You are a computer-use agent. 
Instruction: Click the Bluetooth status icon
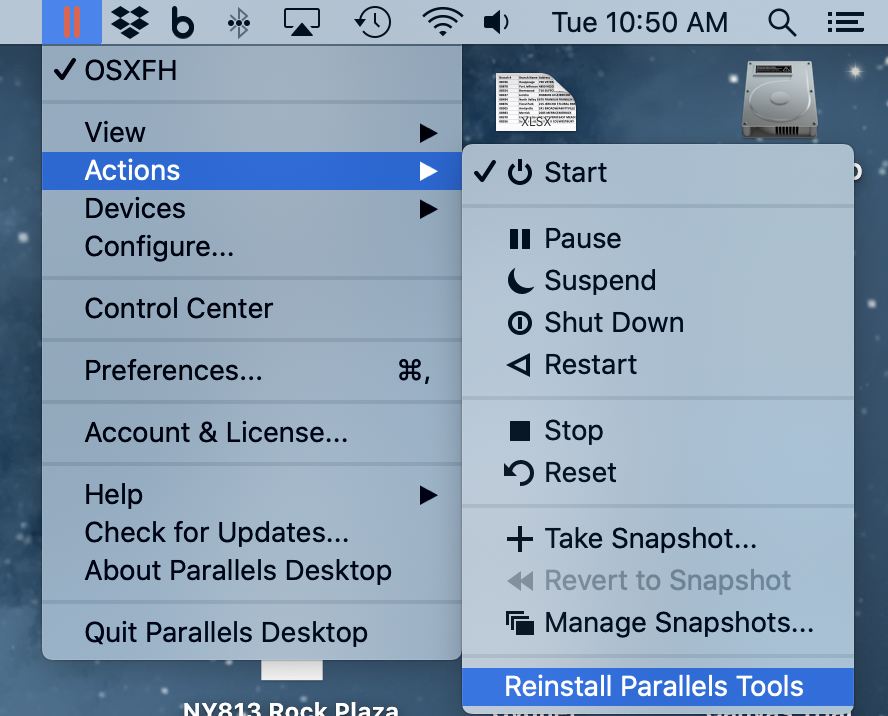[x=238, y=23]
